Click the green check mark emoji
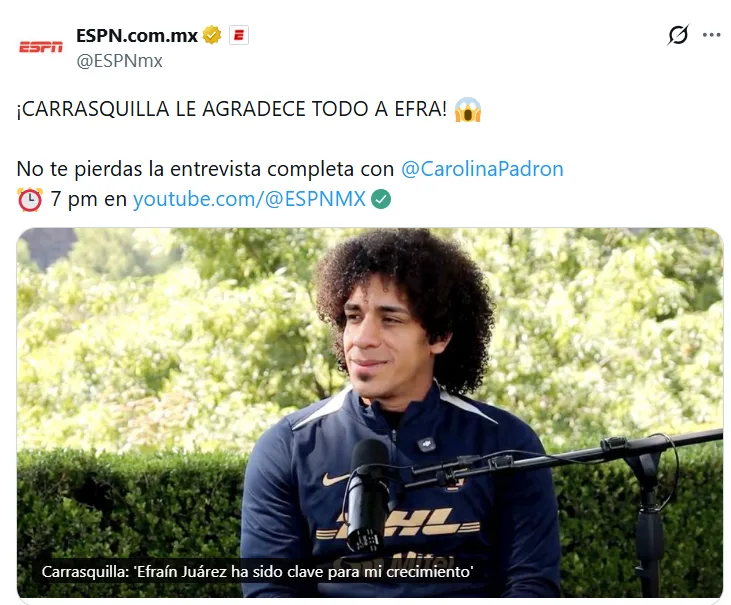Screen dimensions: 731x605 click(381, 199)
